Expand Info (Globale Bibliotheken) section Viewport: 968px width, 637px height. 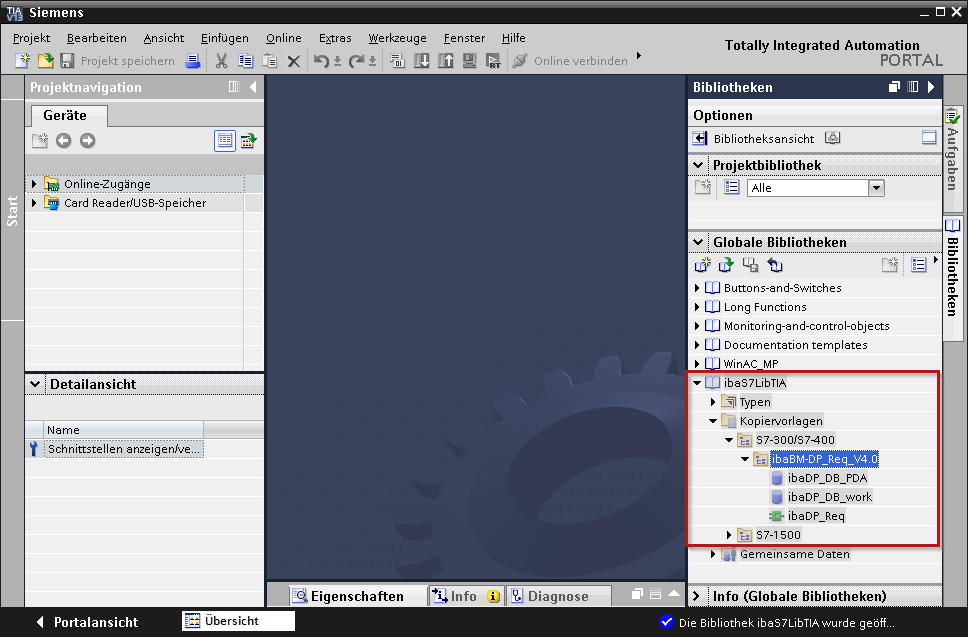point(697,596)
